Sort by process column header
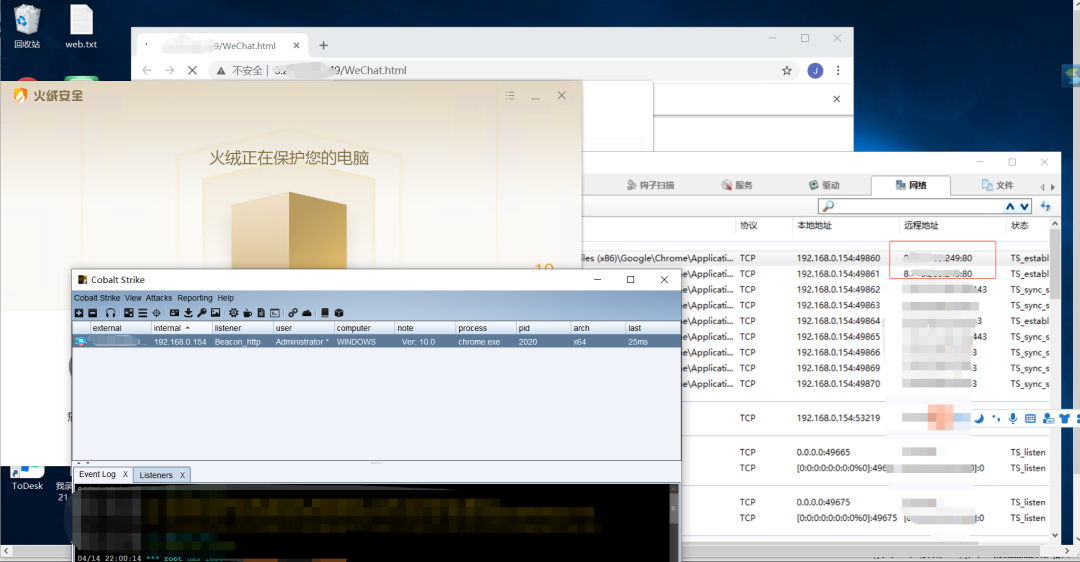 [486, 328]
